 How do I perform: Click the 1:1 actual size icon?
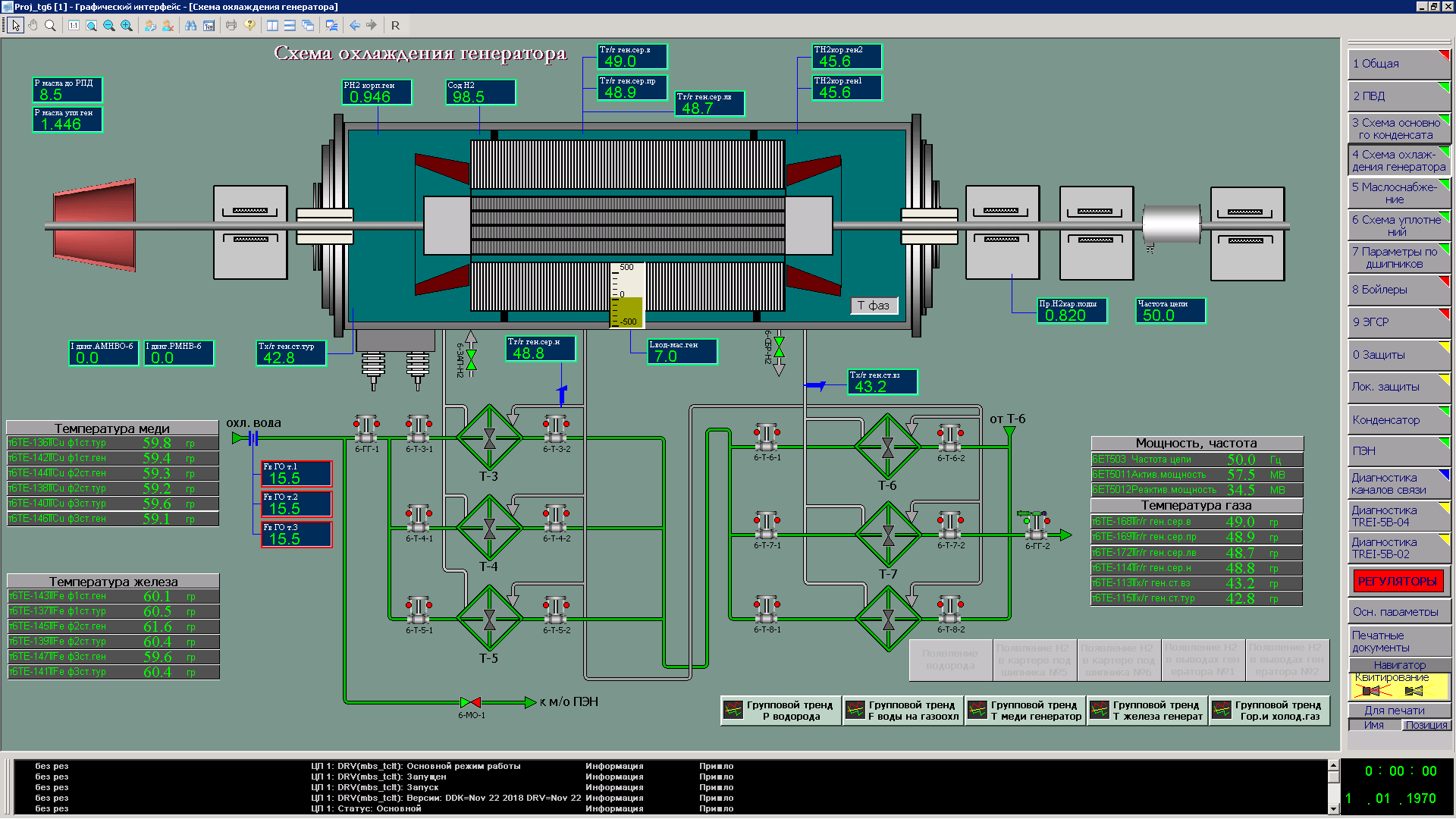tap(74, 25)
